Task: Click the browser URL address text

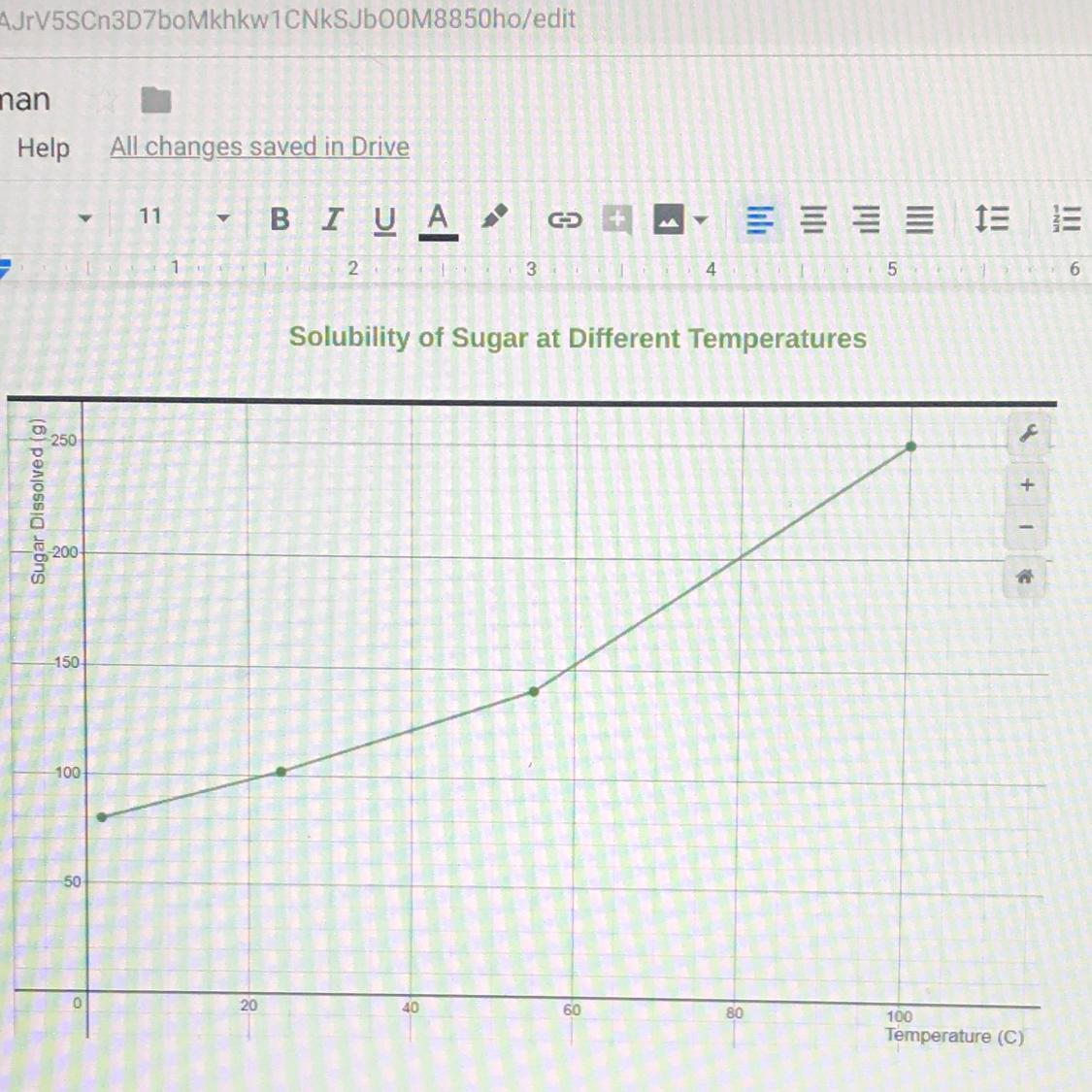Action: click(x=287, y=18)
